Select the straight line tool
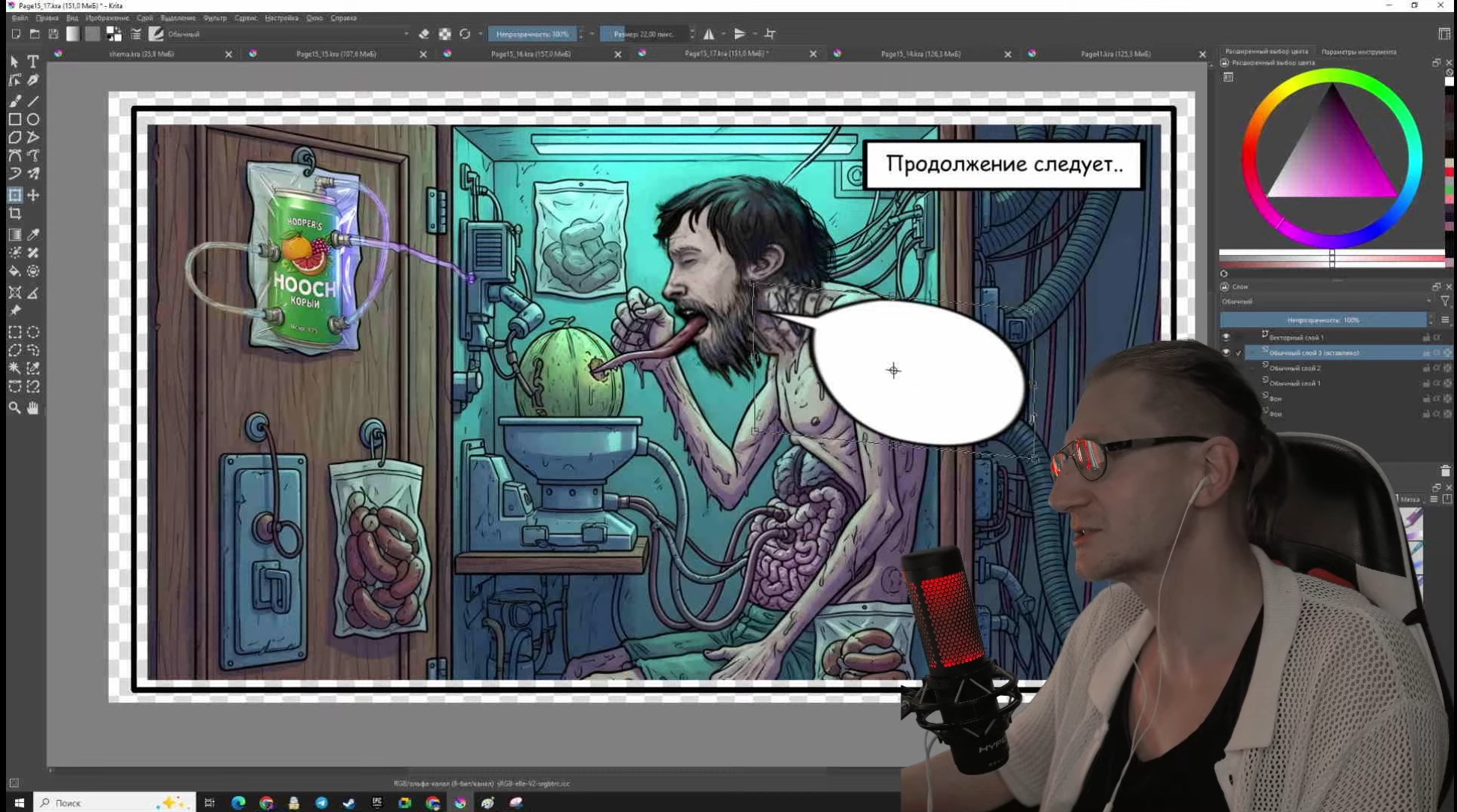This screenshot has height=812, width=1457. coord(33,100)
